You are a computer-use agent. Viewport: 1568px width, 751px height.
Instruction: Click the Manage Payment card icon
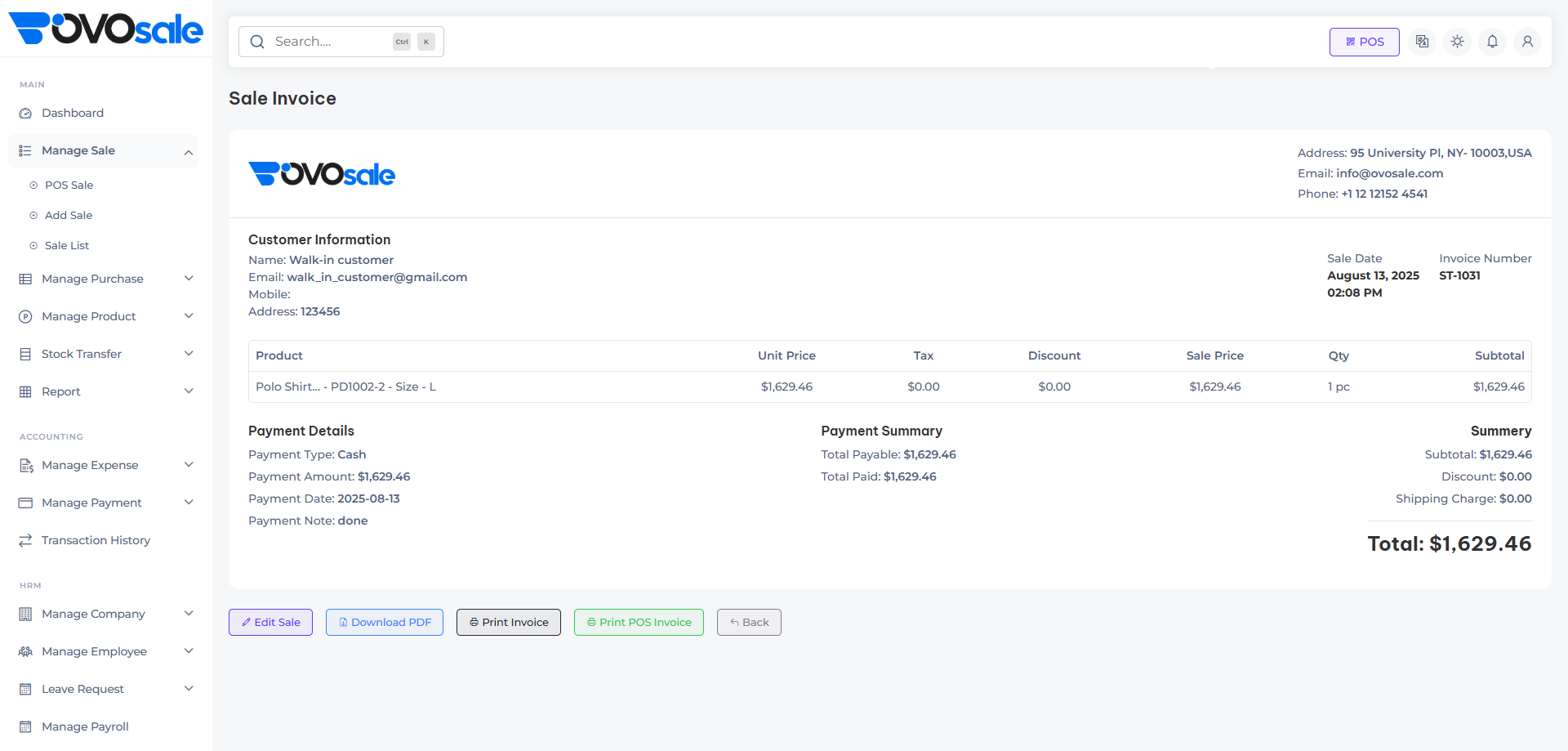point(25,503)
